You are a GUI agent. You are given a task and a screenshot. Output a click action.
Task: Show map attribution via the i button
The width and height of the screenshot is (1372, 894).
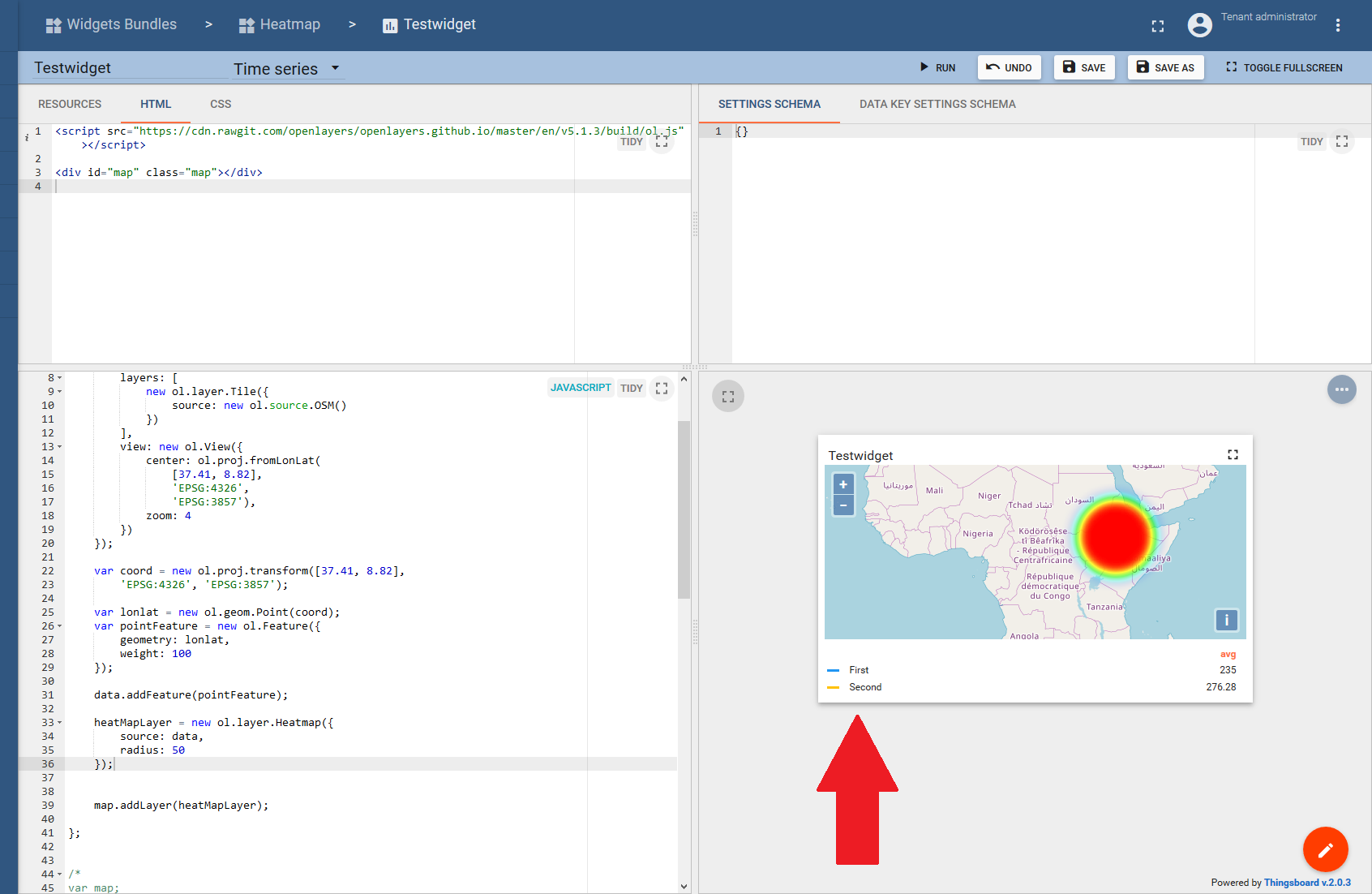tap(1226, 620)
